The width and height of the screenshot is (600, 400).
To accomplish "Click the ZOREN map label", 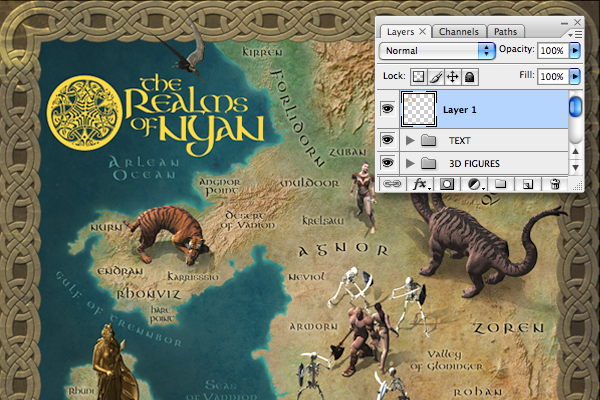I will pos(509,328).
